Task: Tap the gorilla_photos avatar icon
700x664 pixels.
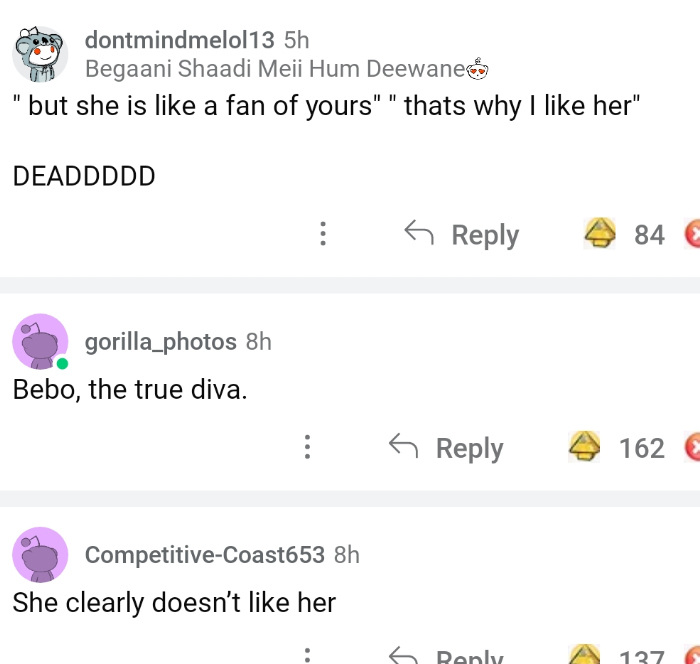Action: [x=40, y=341]
